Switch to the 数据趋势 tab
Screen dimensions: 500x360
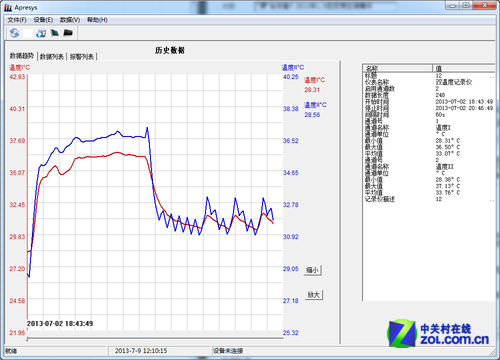tap(22, 56)
